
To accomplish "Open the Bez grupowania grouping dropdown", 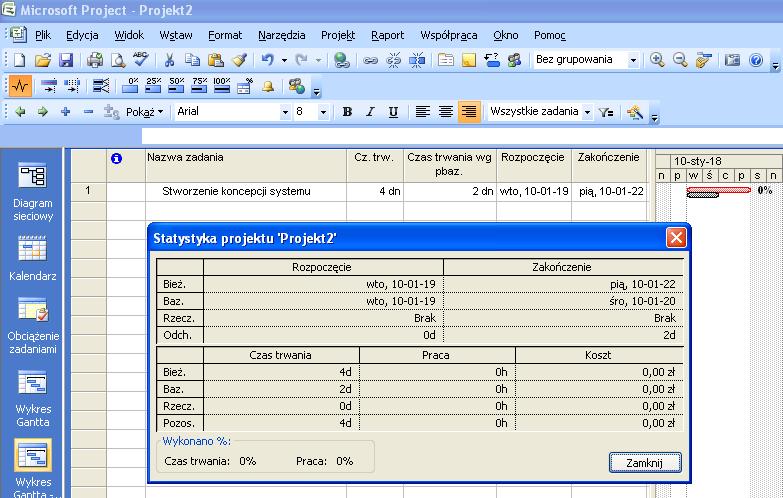I will (633, 60).
